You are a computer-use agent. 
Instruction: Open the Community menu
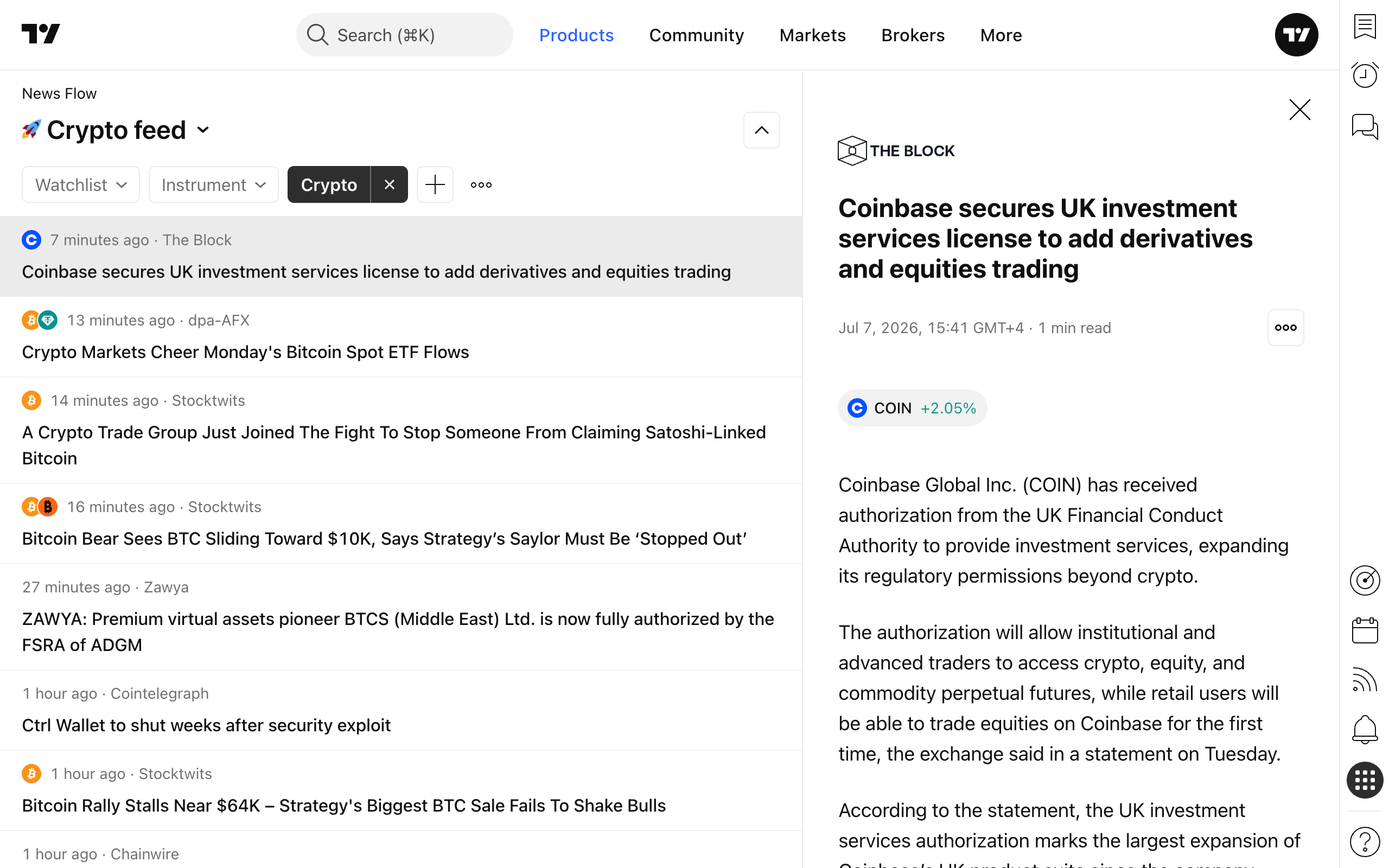(696, 35)
